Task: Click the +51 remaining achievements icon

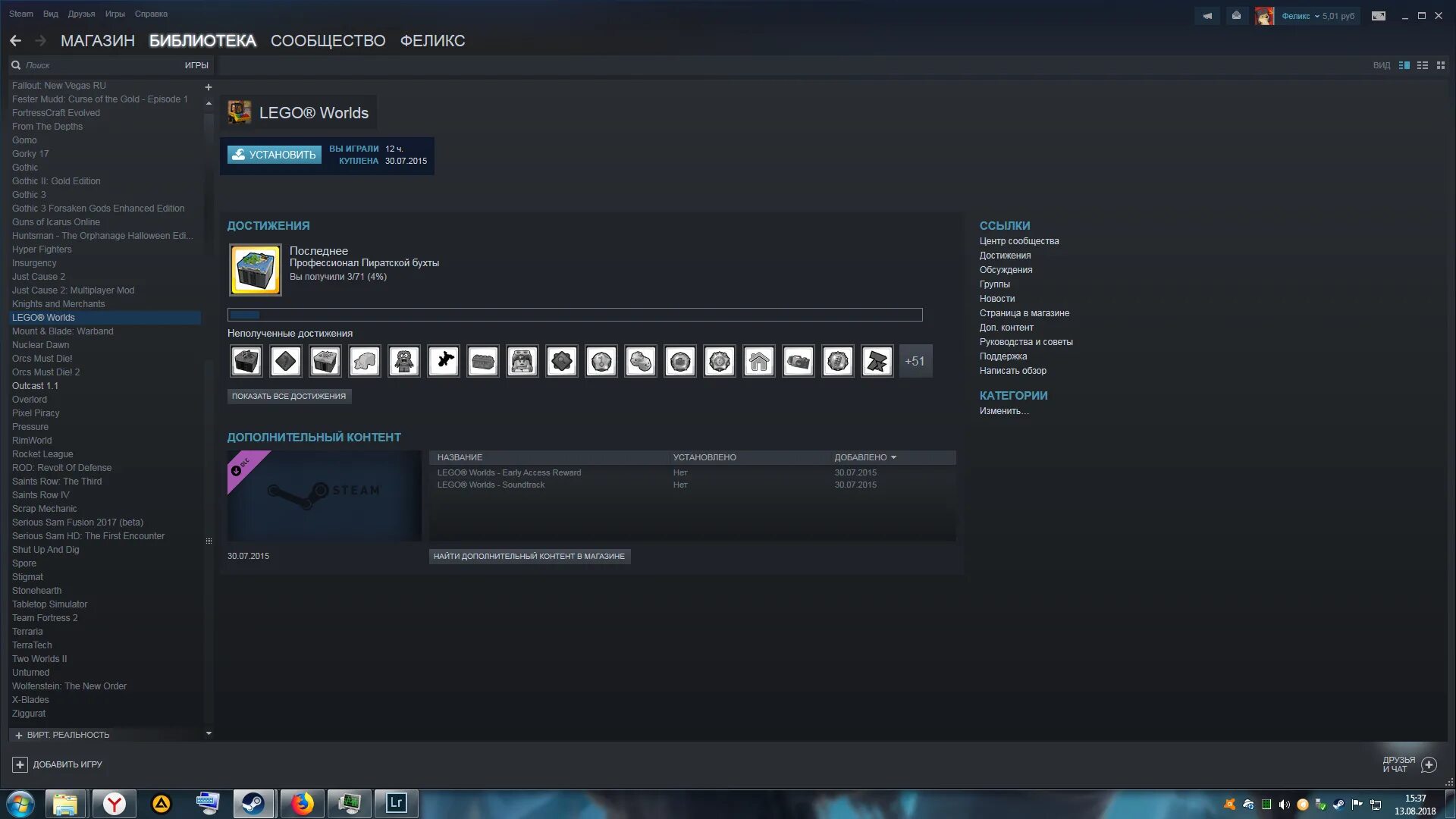Action: pos(914,360)
